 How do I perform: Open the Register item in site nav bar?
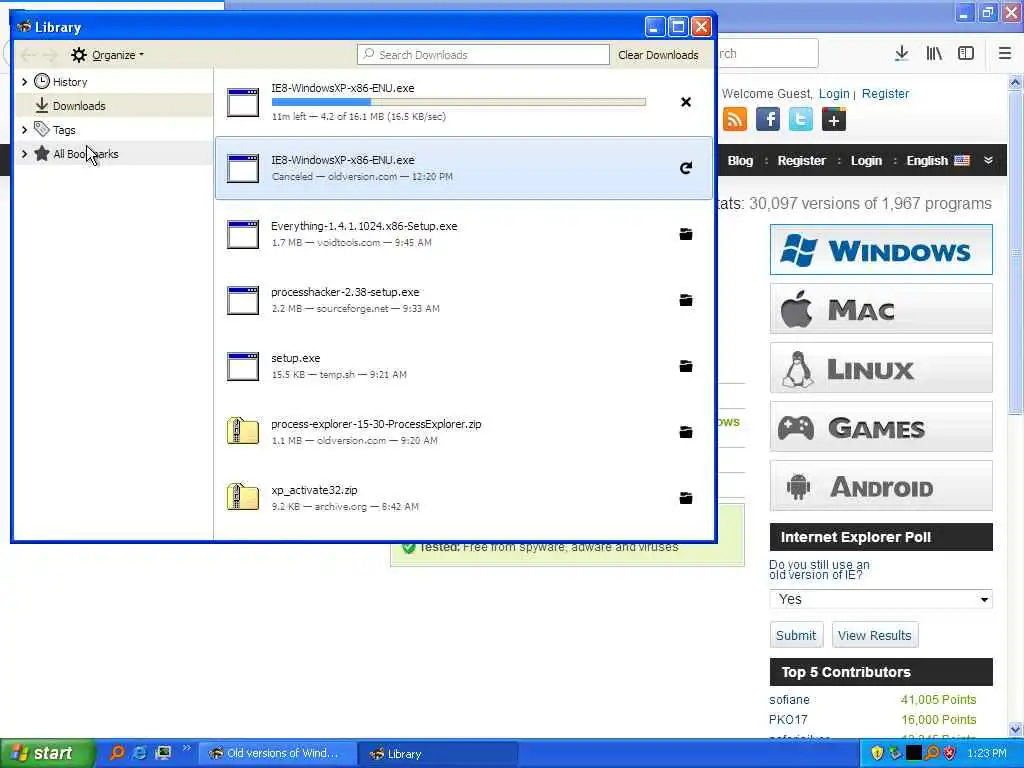pyautogui.click(x=801, y=161)
